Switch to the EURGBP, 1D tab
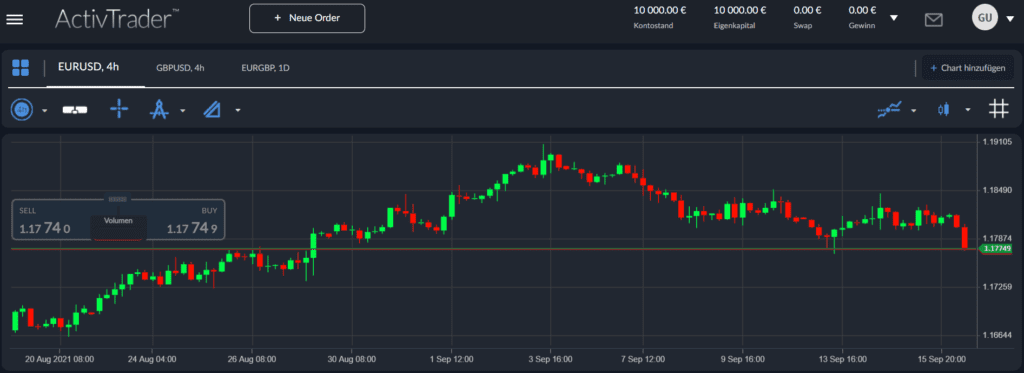This screenshot has height=373, width=1024. 265,67
